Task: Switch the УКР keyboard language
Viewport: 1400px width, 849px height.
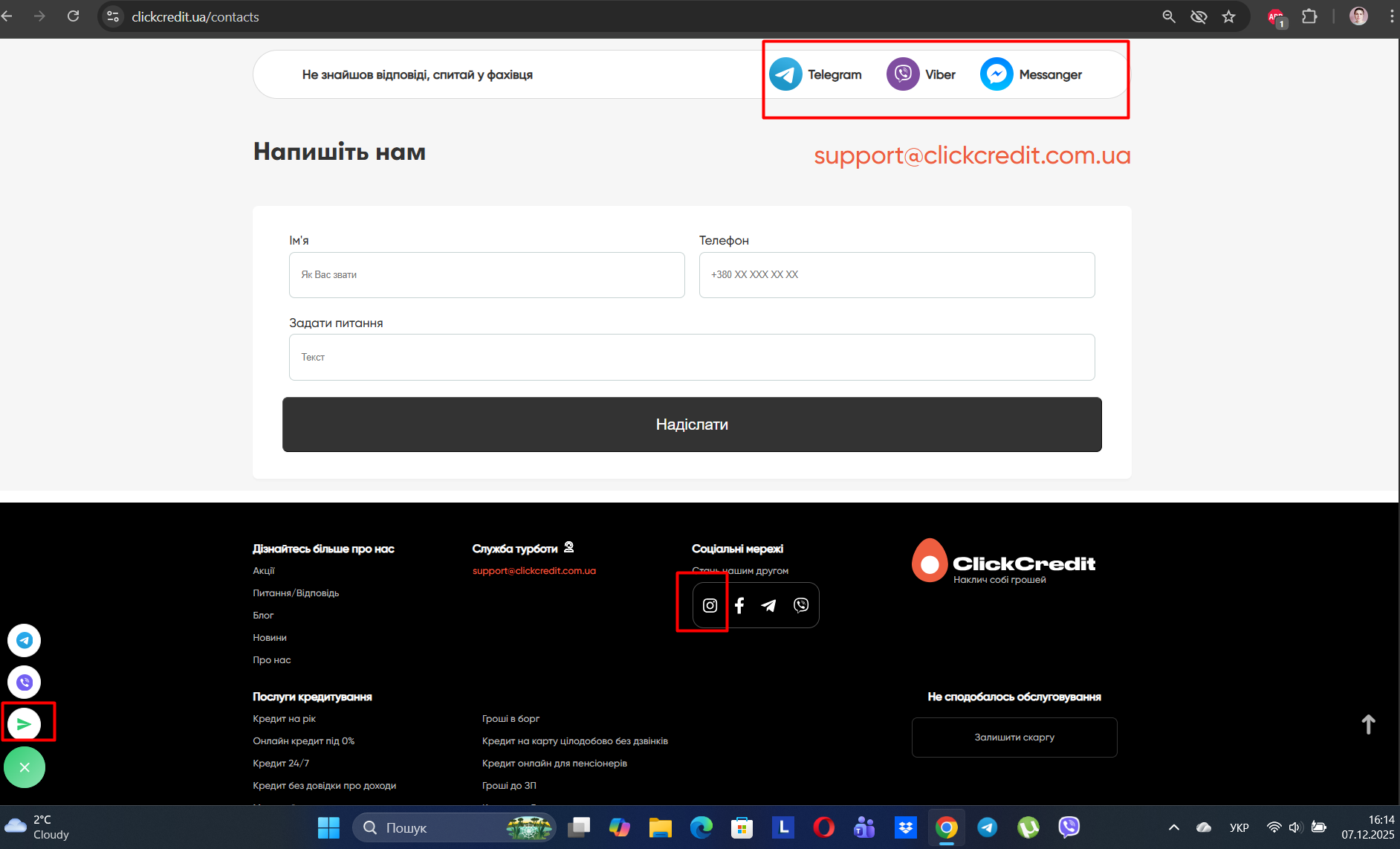Action: pos(1239,827)
